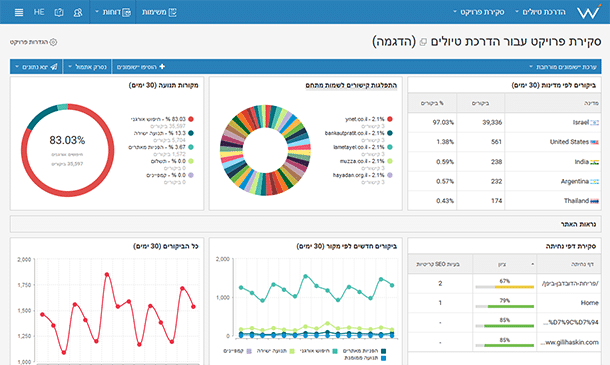Open the users icon in top bar
This screenshot has height=365, width=610.
[78, 12]
